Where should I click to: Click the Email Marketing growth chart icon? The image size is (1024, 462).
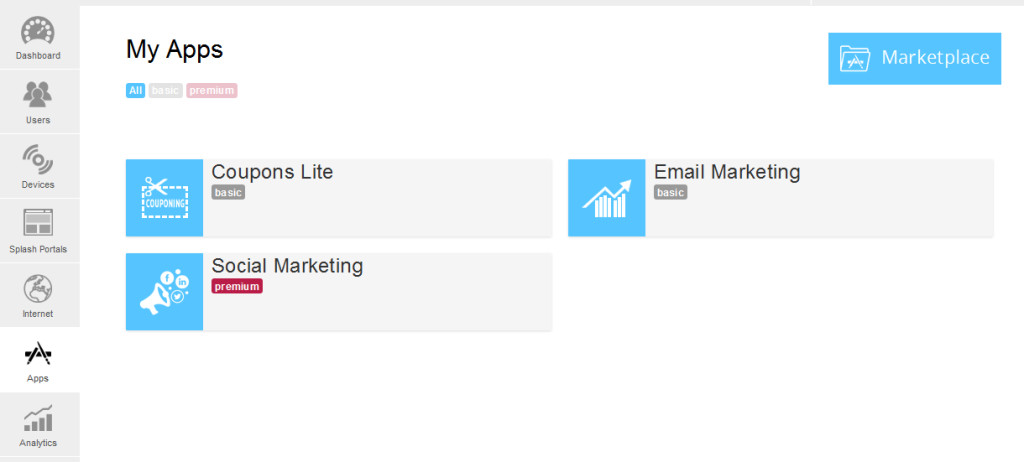[607, 197]
